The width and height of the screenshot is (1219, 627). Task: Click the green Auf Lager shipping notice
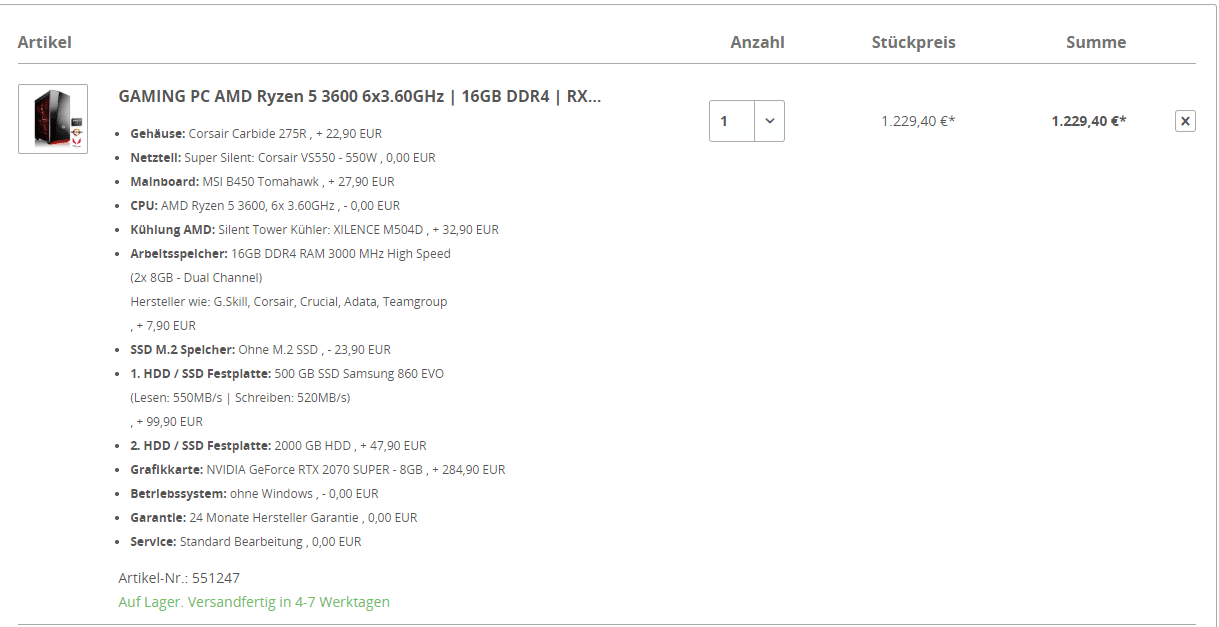tap(254, 602)
